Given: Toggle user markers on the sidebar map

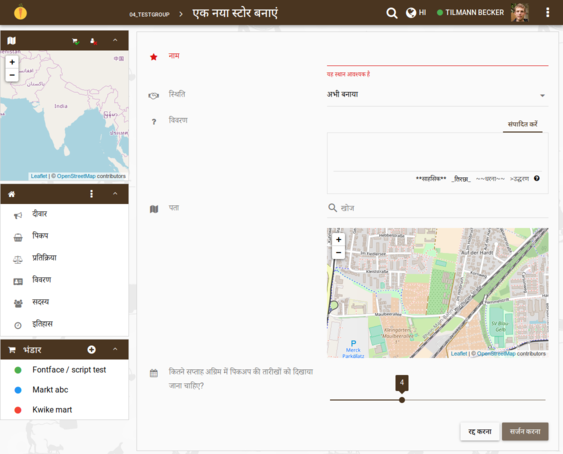Looking at the screenshot, I should pos(93,41).
